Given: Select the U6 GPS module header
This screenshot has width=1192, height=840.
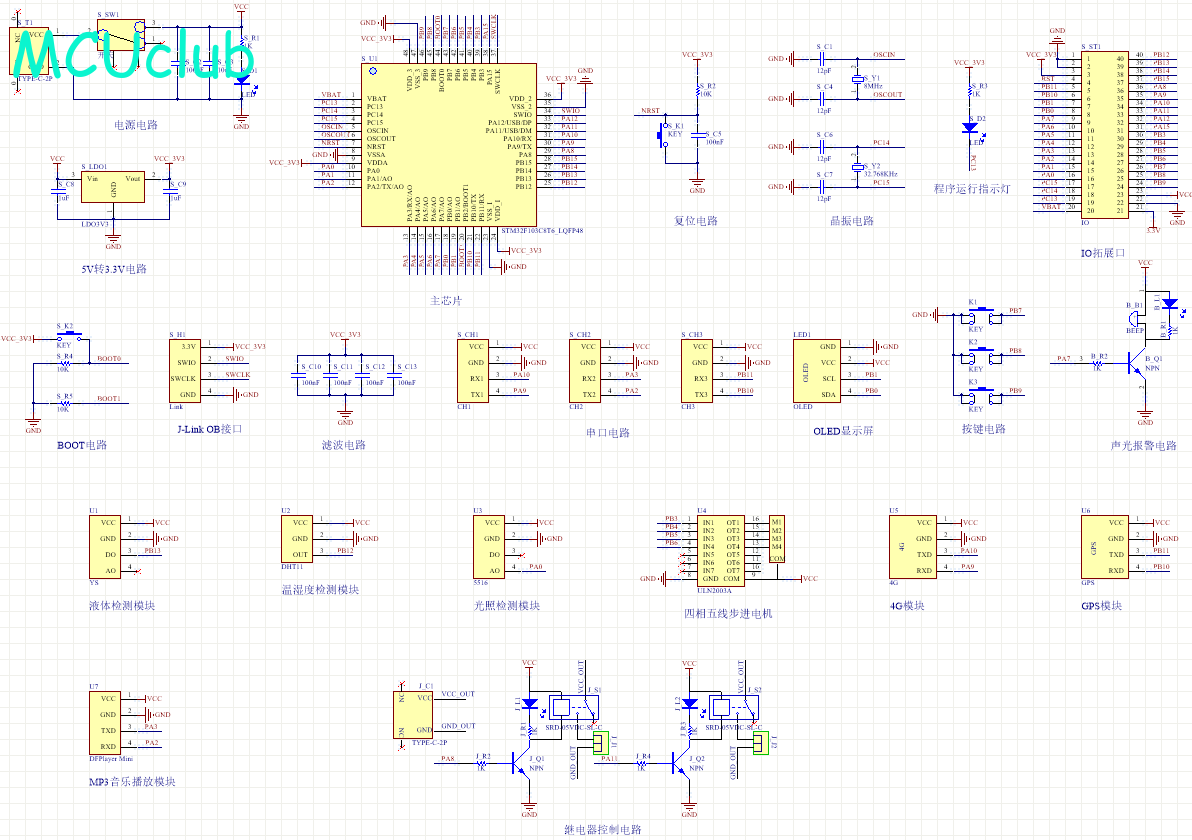Looking at the screenshot, I should pos(1104,547).
